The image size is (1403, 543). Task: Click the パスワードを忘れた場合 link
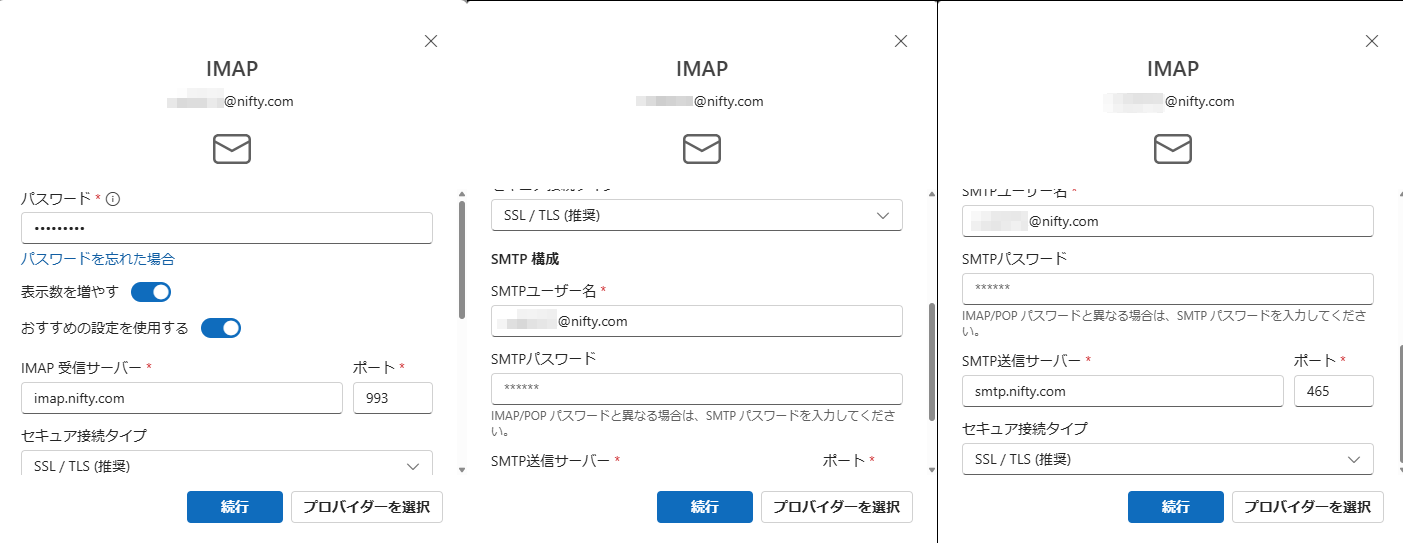coord(98,259)
